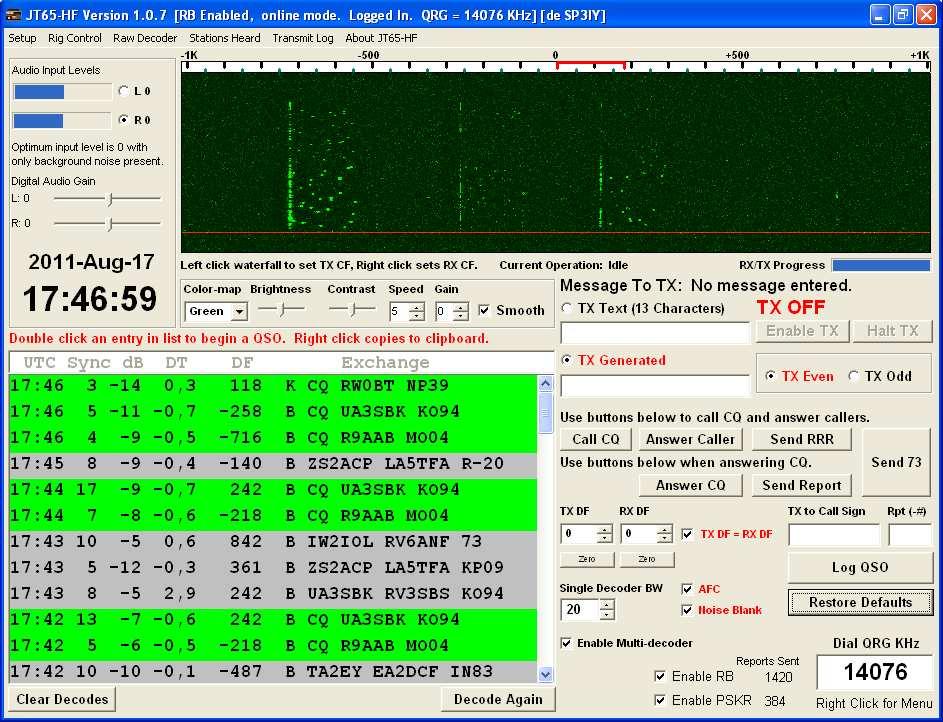Click the Send RRR button
The width and height of the screenshot is (943, 722).
(x=802, y=439)
